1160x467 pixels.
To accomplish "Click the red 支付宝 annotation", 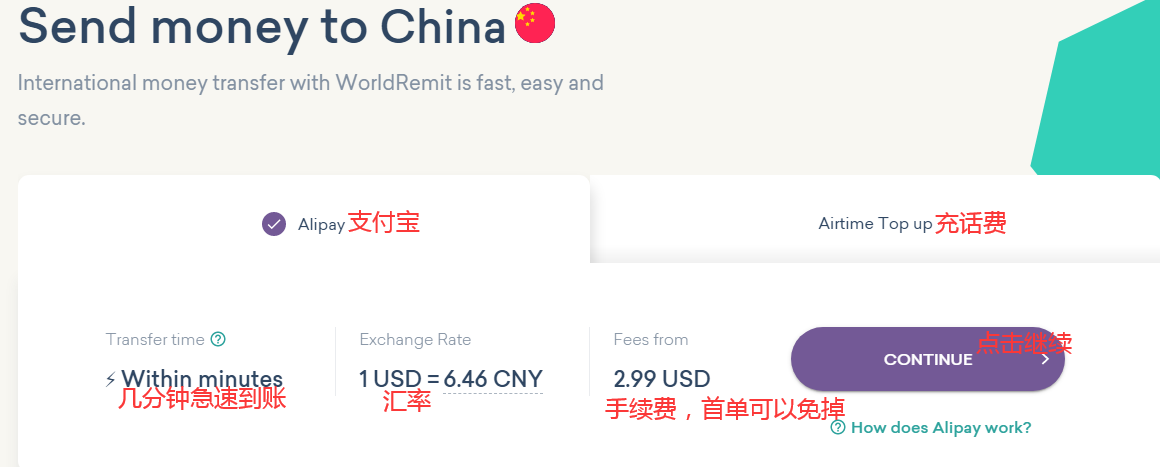I will tap(383, 223).
